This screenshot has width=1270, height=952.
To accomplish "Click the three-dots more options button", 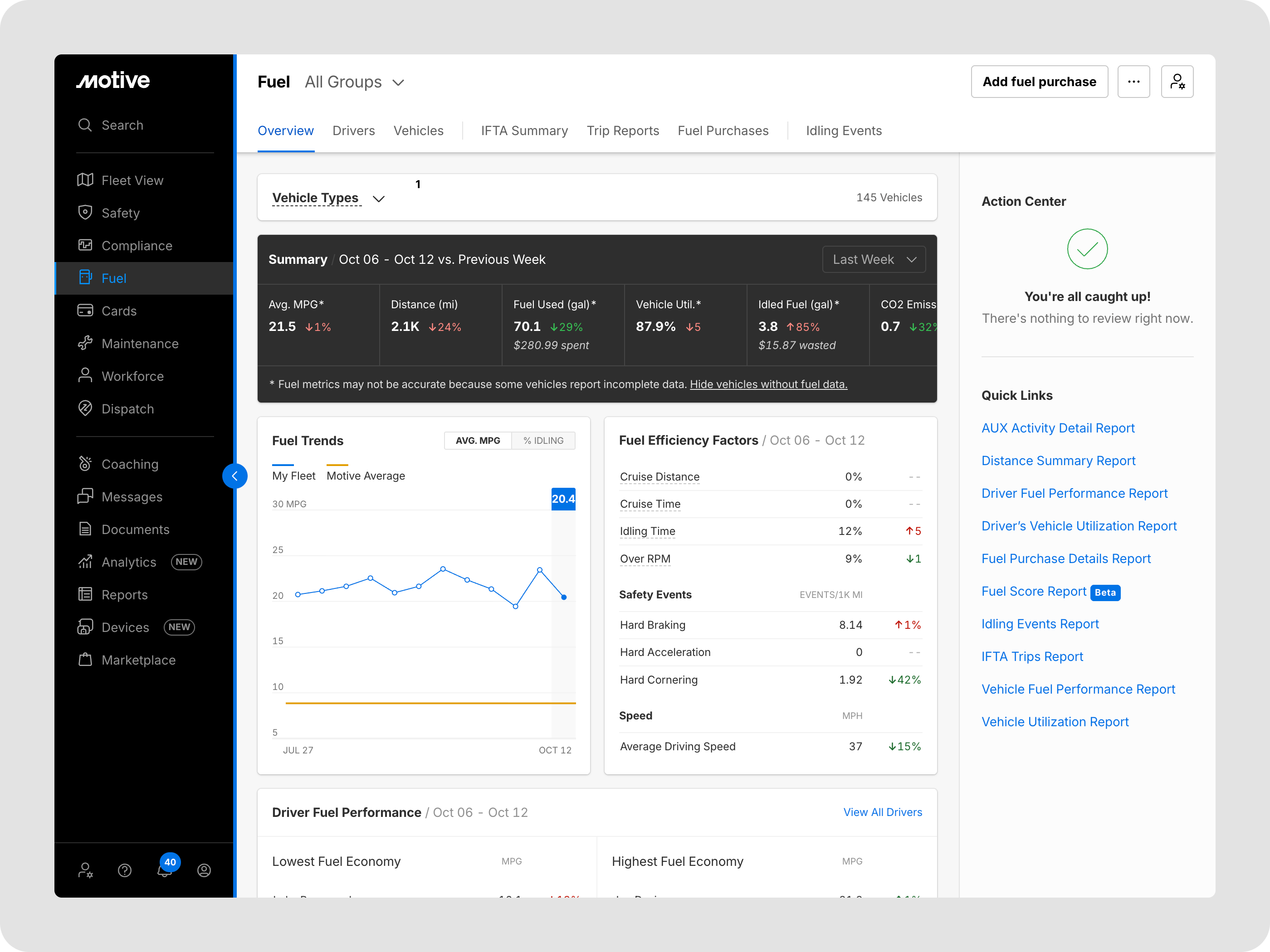I will click(1133, 82).
